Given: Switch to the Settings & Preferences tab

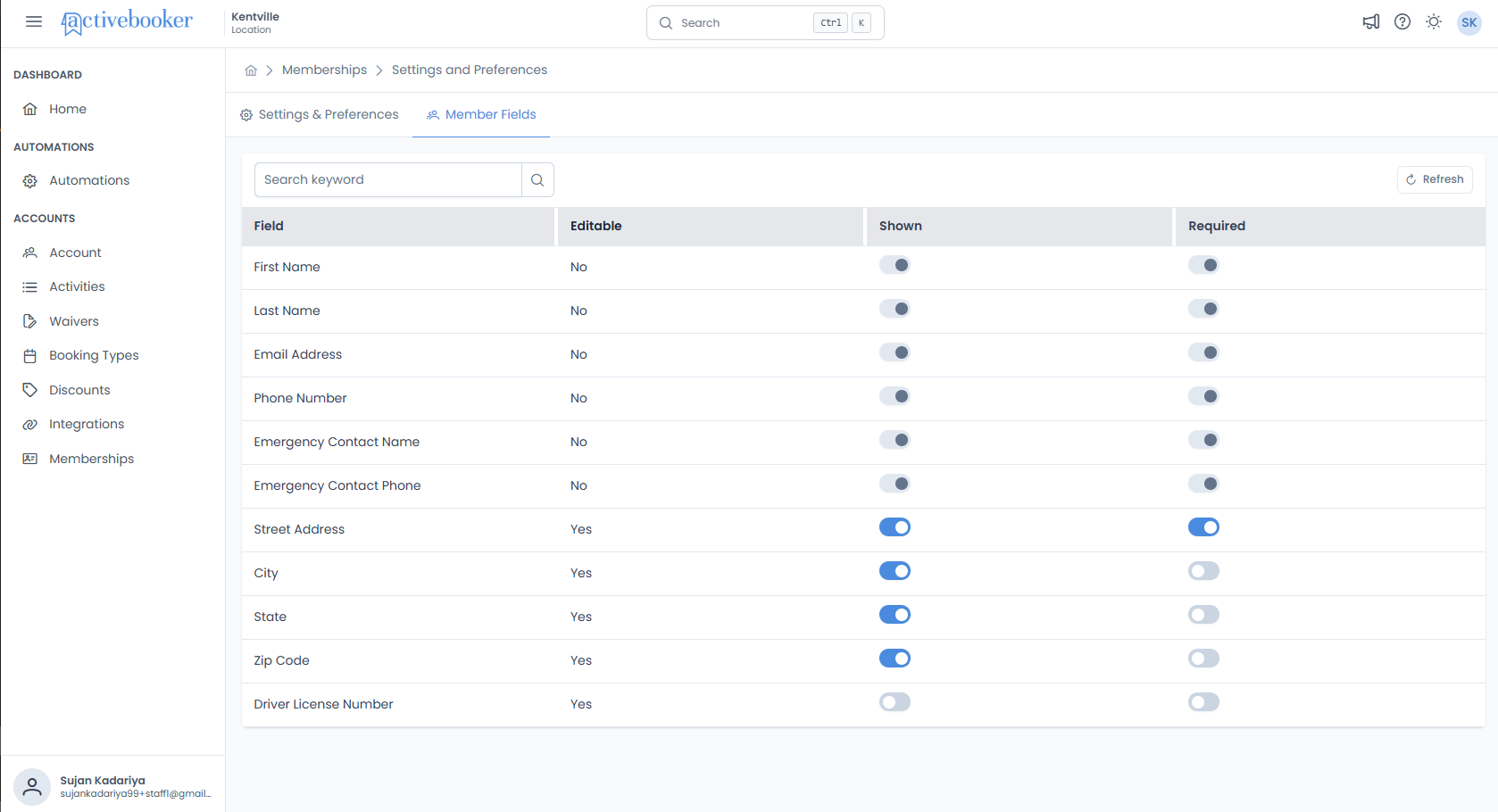Looking at the screenshot, I should click(320, 114).
